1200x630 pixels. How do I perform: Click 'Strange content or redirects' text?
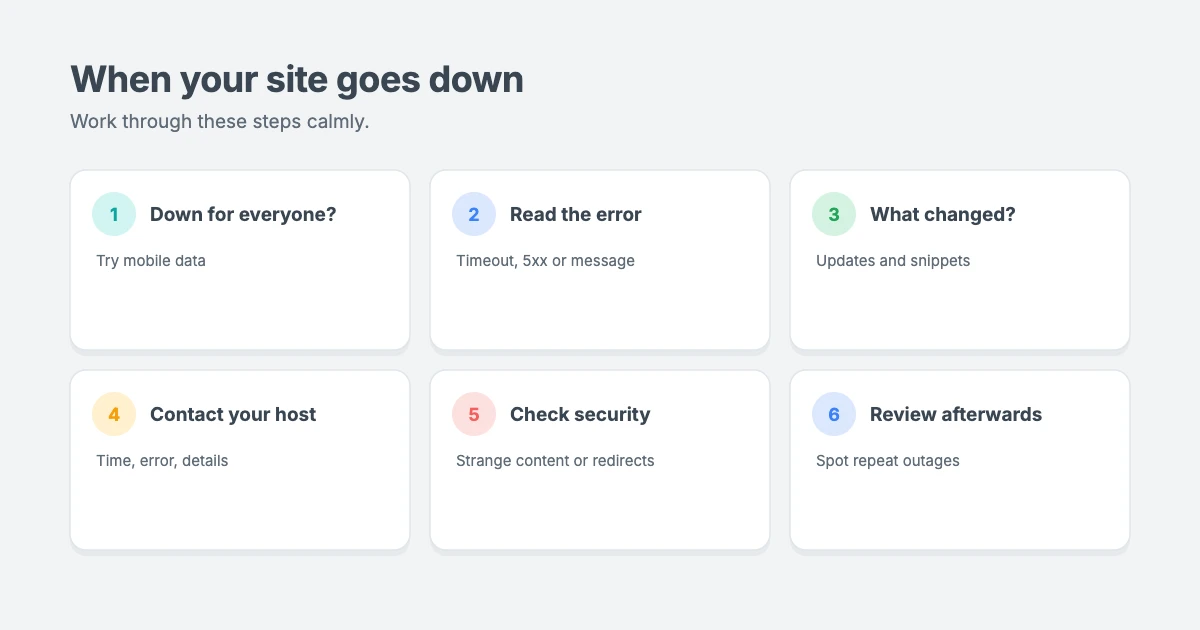point(555,461)
